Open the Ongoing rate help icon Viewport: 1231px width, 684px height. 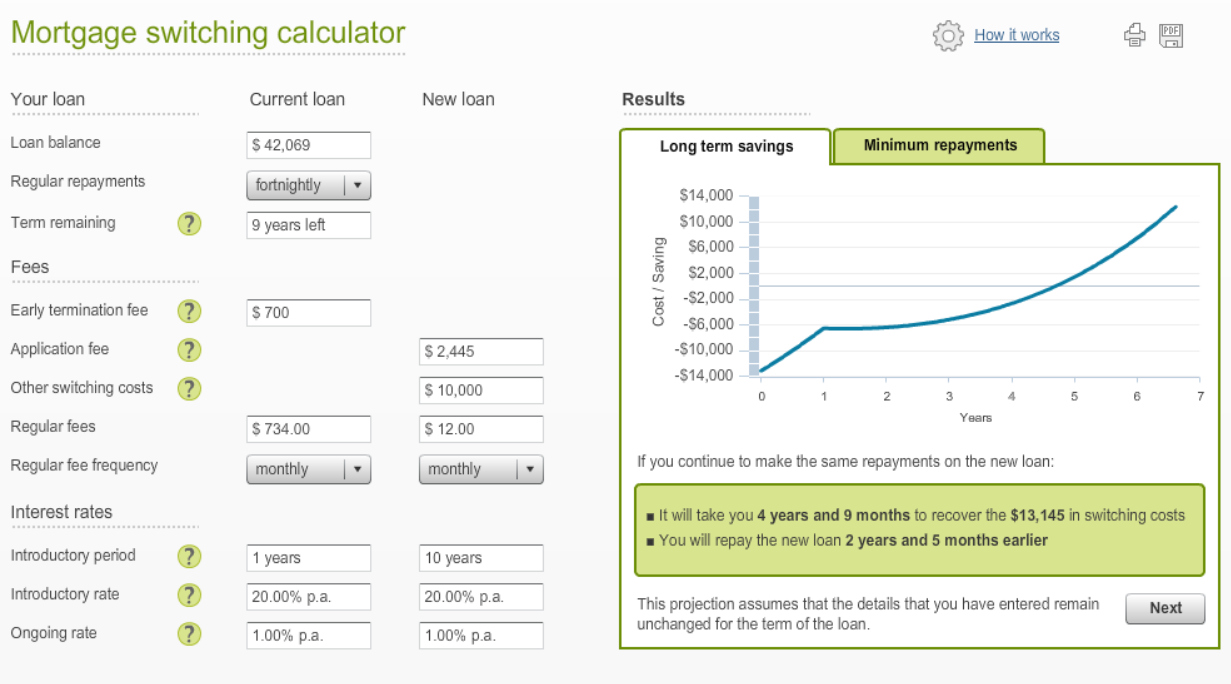(x=189, y=633)
